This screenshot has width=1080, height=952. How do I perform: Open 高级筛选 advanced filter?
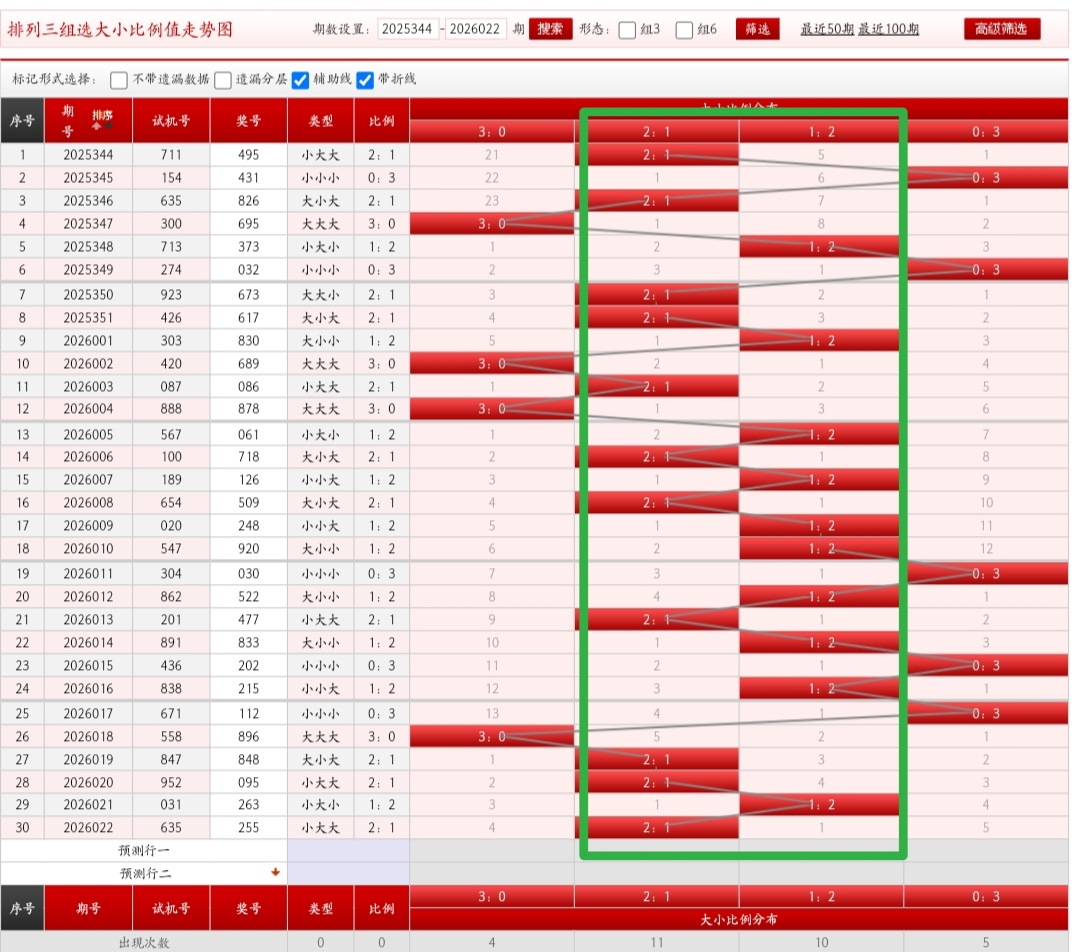(x=1001, y=29)
